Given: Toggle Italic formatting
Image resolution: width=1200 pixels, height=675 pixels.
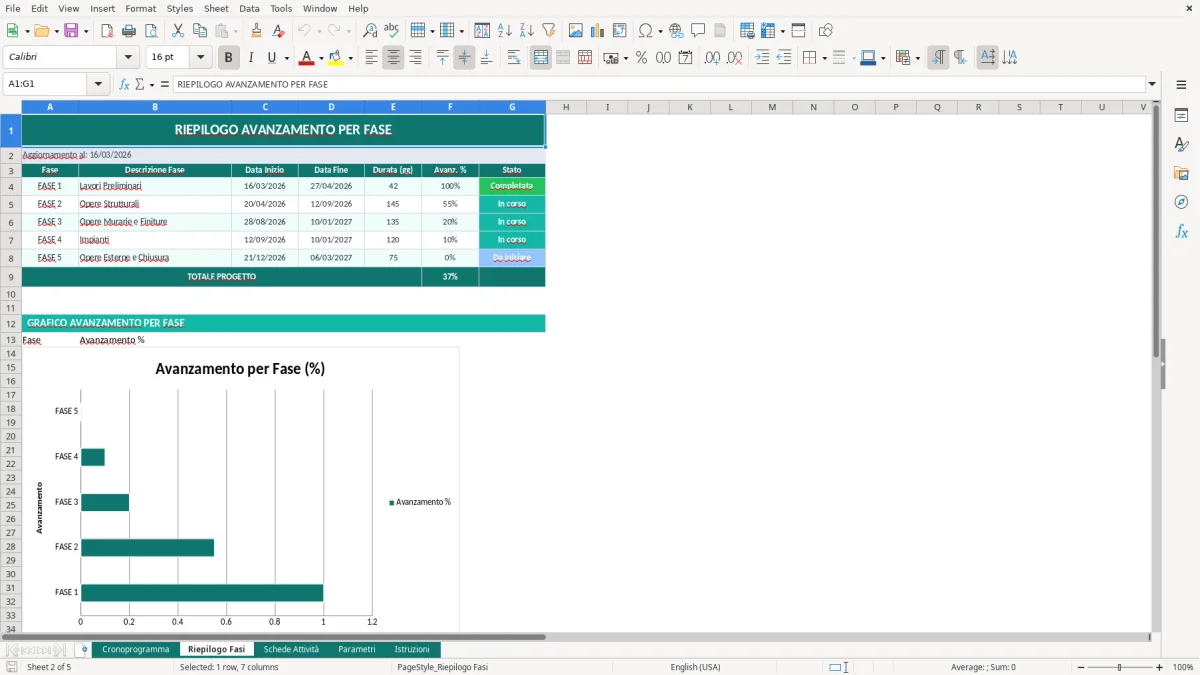Looking at the screenshot, I should pyautogui.click(x=251, y=58).
